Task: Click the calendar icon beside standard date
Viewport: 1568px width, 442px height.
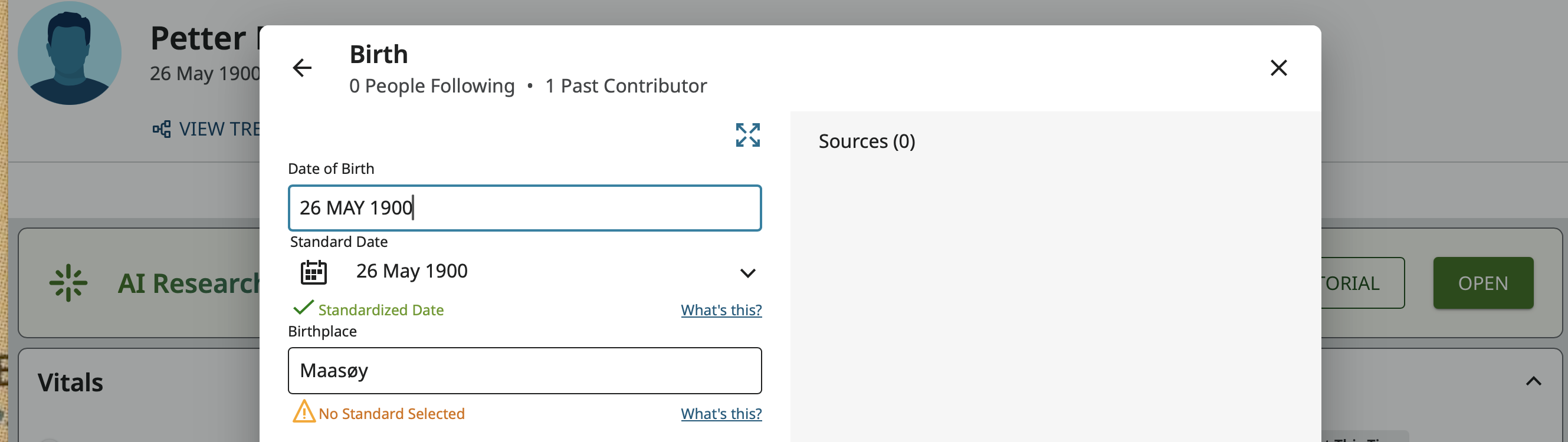Action: 313,272
